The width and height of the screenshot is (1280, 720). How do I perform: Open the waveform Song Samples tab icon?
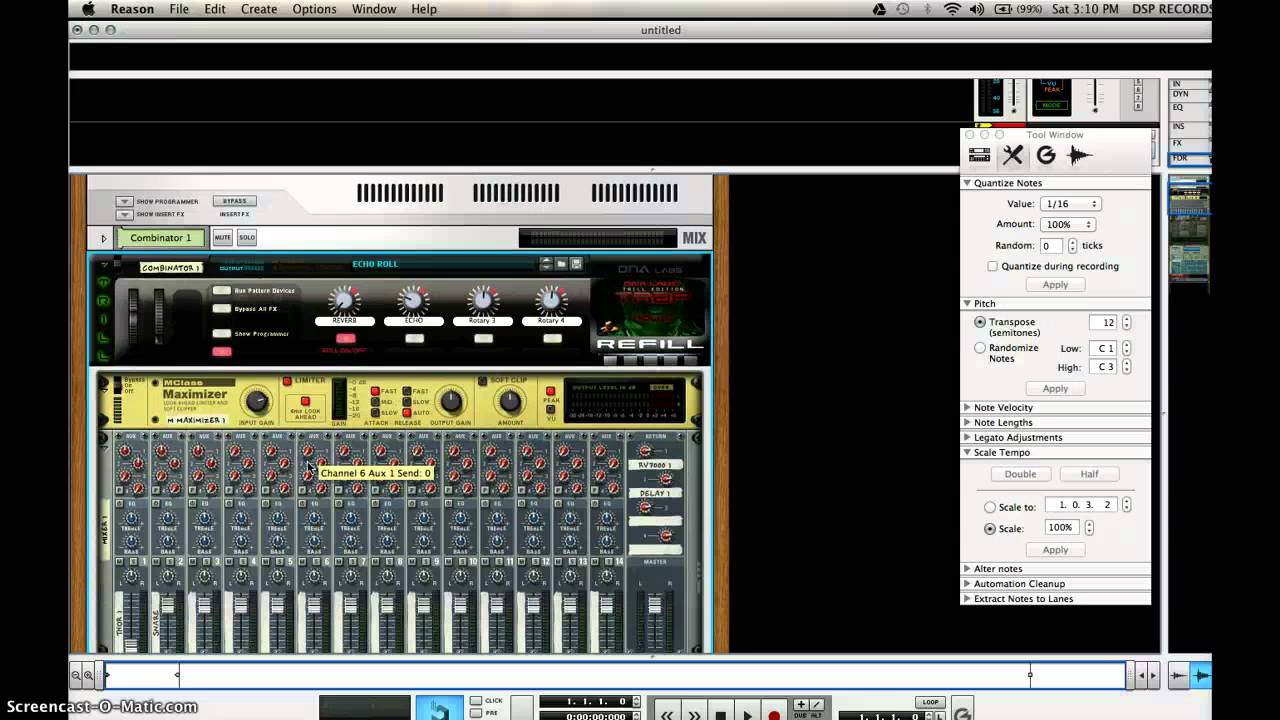[x=1078, y=155]
